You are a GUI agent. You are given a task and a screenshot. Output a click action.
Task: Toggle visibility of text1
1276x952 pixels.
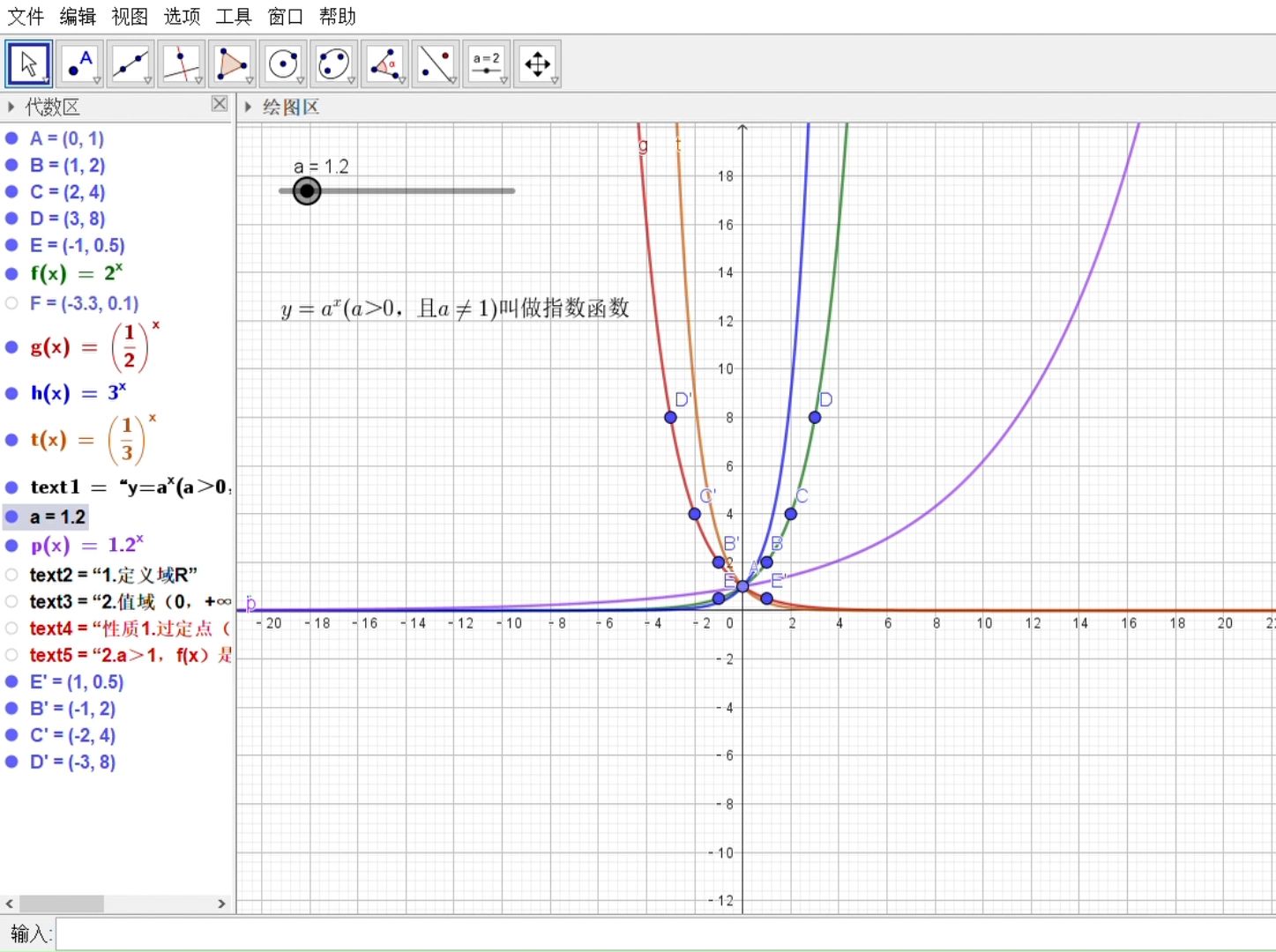[x=11, y=487]
